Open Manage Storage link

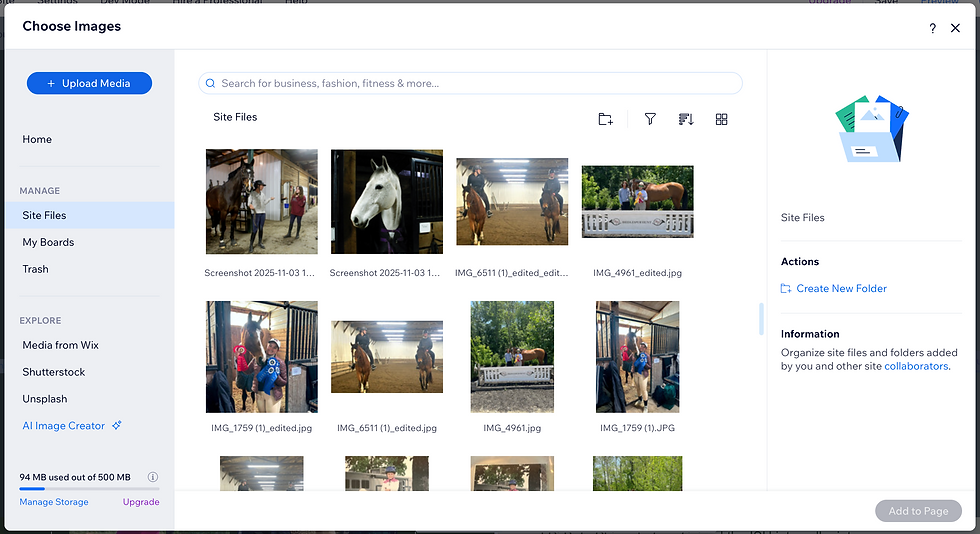click(54, 502)
